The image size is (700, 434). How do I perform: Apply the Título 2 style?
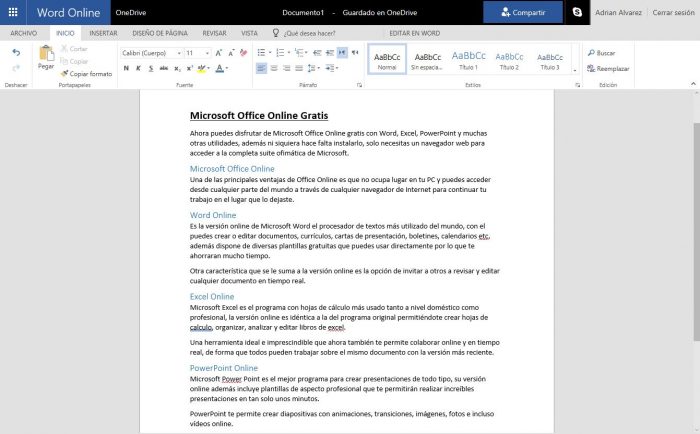(509, 59)
